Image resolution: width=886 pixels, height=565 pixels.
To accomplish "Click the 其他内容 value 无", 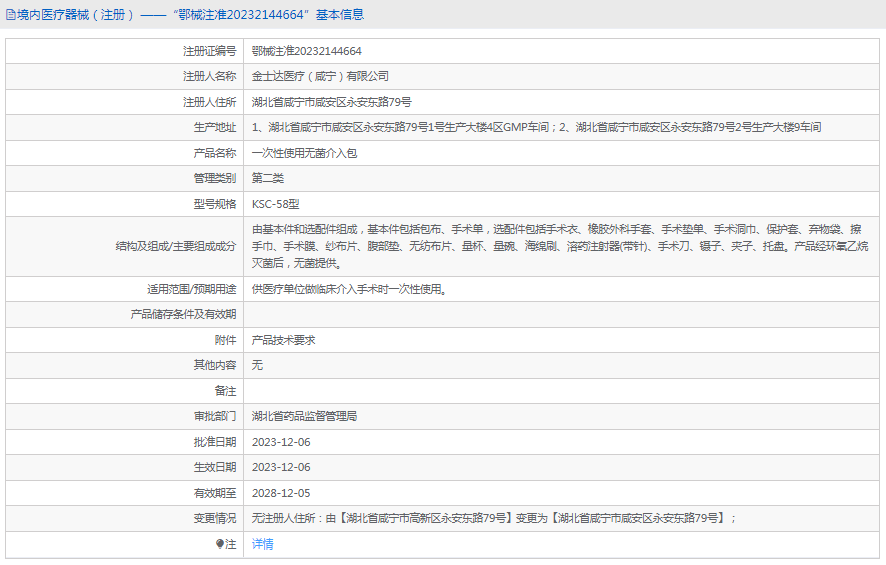I will tap(257, 365).
